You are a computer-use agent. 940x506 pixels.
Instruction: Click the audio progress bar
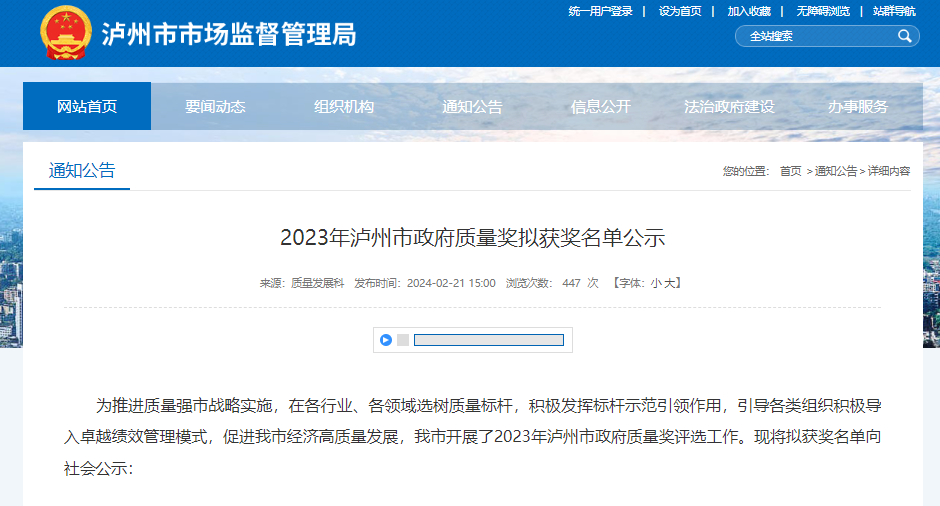[489, 340]
